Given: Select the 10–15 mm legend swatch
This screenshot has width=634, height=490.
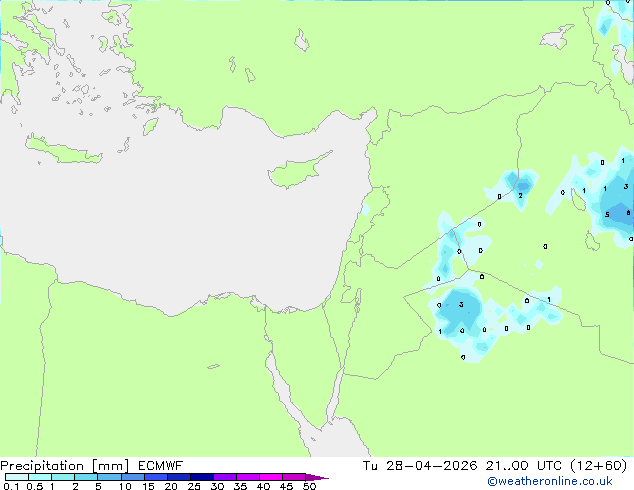Looking at the screenshot, I should 132,477.
